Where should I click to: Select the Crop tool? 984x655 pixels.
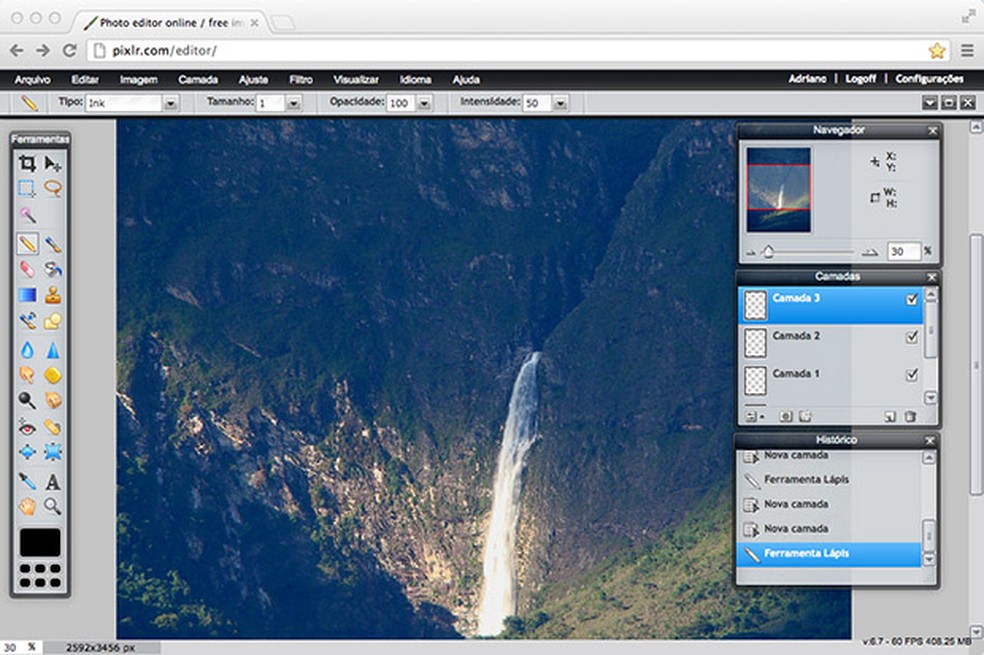28,164
